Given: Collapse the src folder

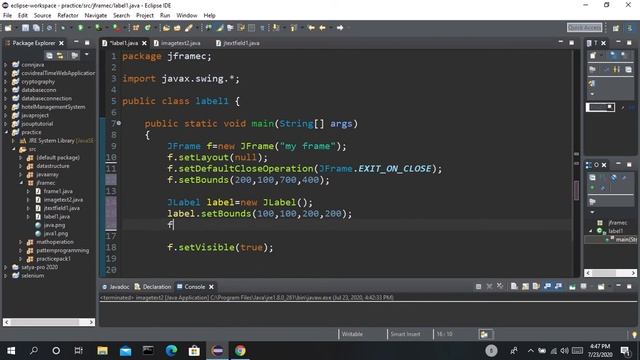Looking at the screenshot, I should point(13,149).
